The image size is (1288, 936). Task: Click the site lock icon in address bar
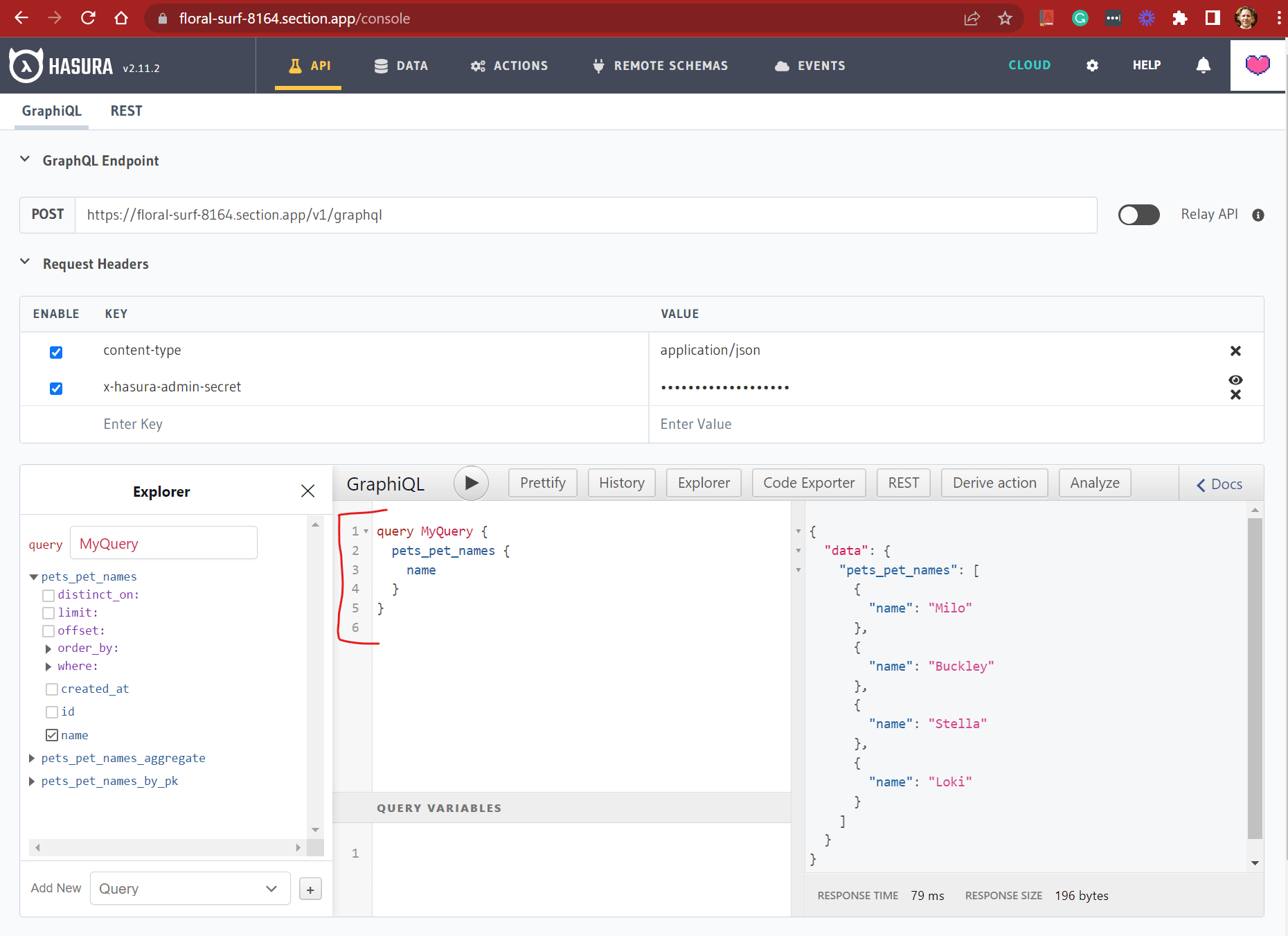point(163,19)
